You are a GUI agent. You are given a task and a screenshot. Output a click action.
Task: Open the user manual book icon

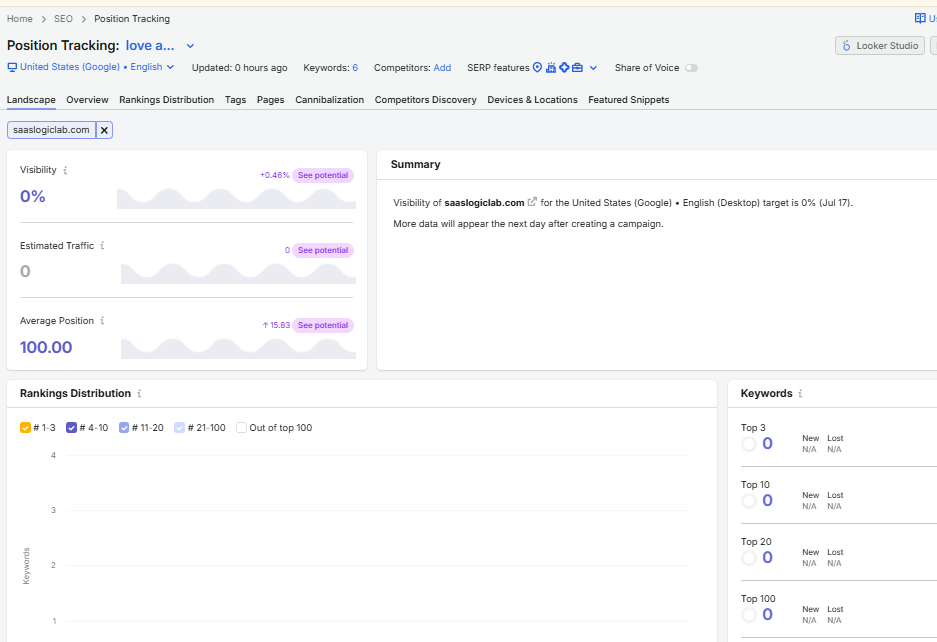(920, 18)
